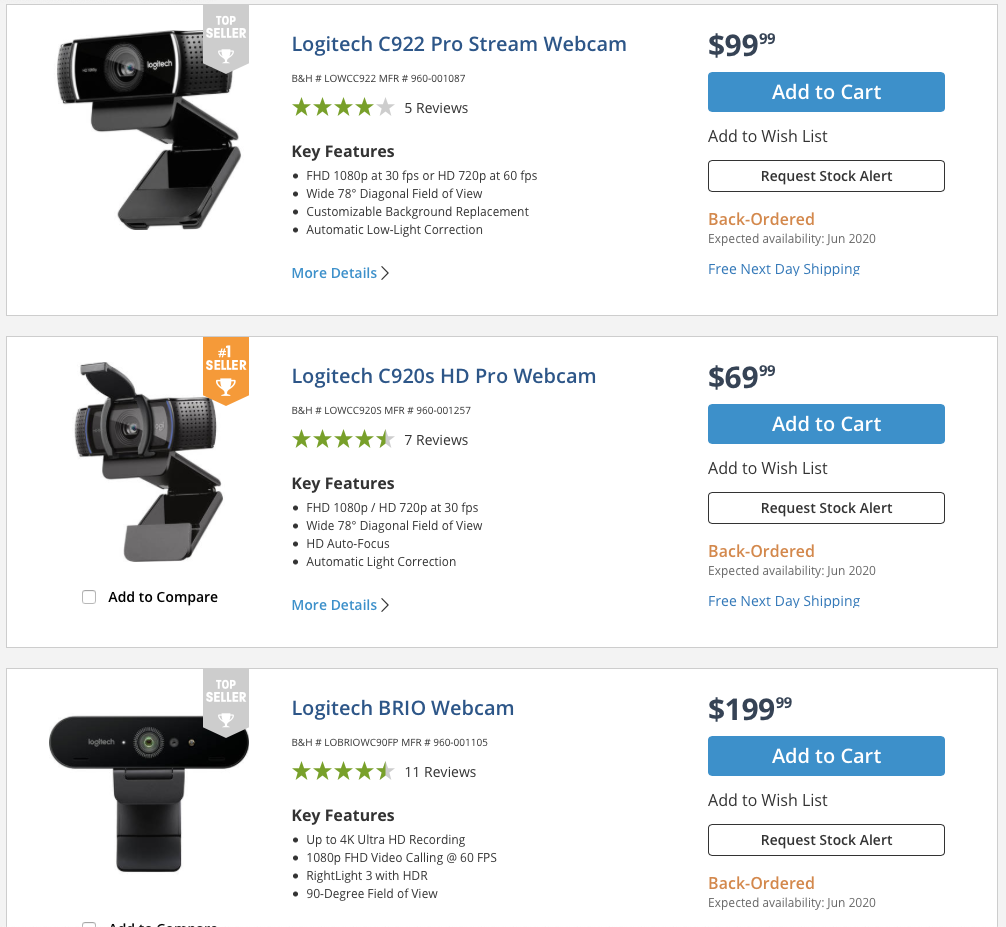This screenshot has width=1006, height=927.
Task: Click the orange #1 Seller trophy badge
Action: 226,371
